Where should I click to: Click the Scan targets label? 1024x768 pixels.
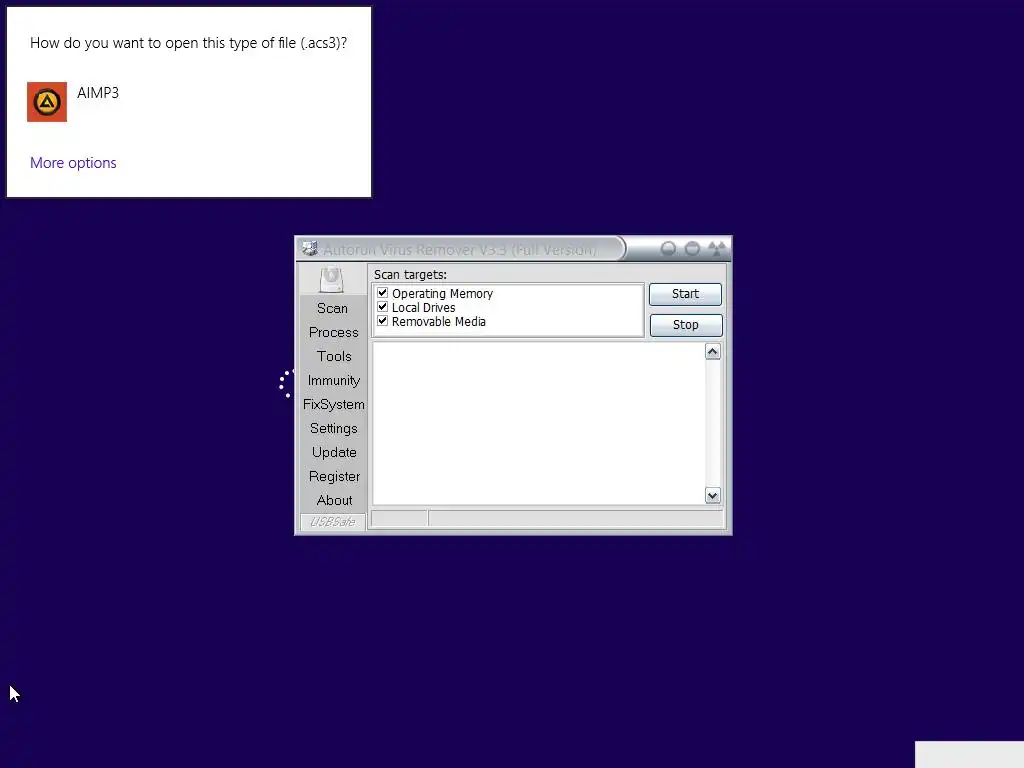(410, 275)
